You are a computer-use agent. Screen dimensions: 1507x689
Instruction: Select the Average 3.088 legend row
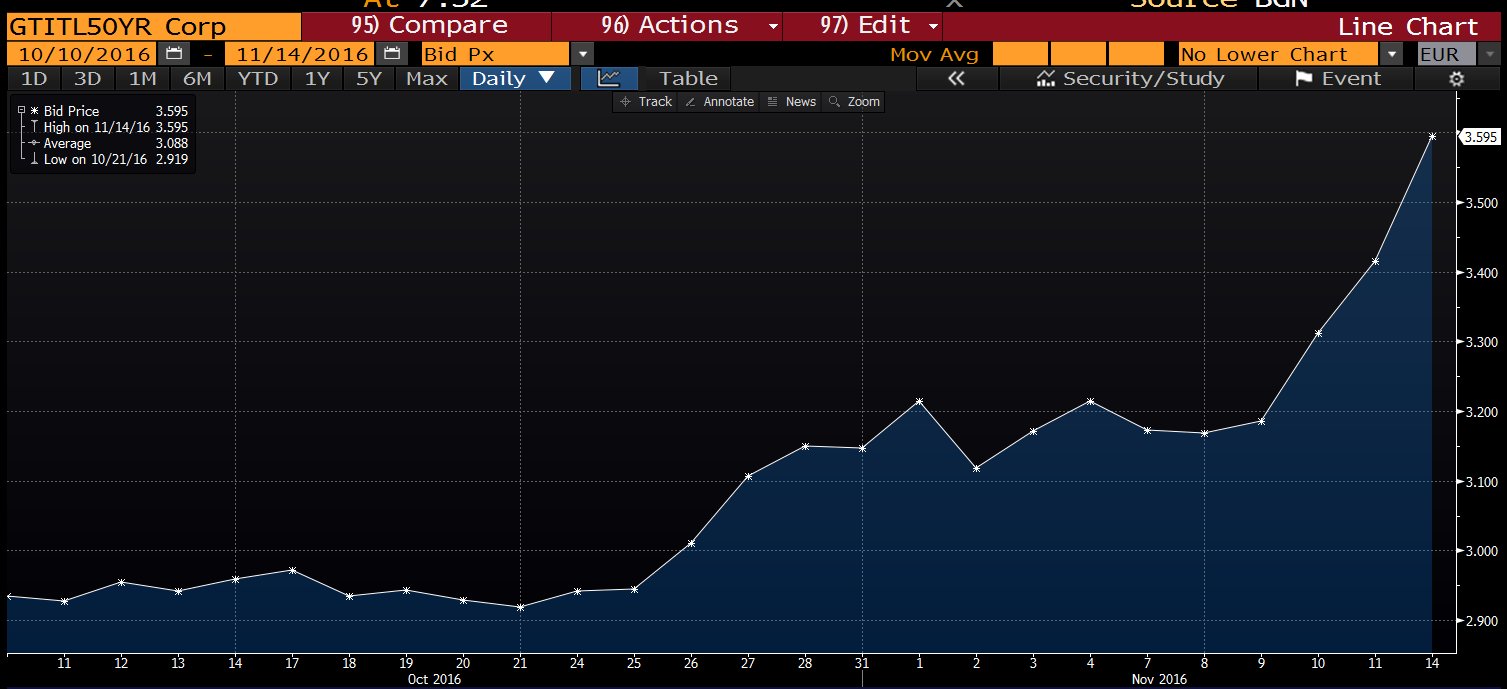(x=109, y=143)
